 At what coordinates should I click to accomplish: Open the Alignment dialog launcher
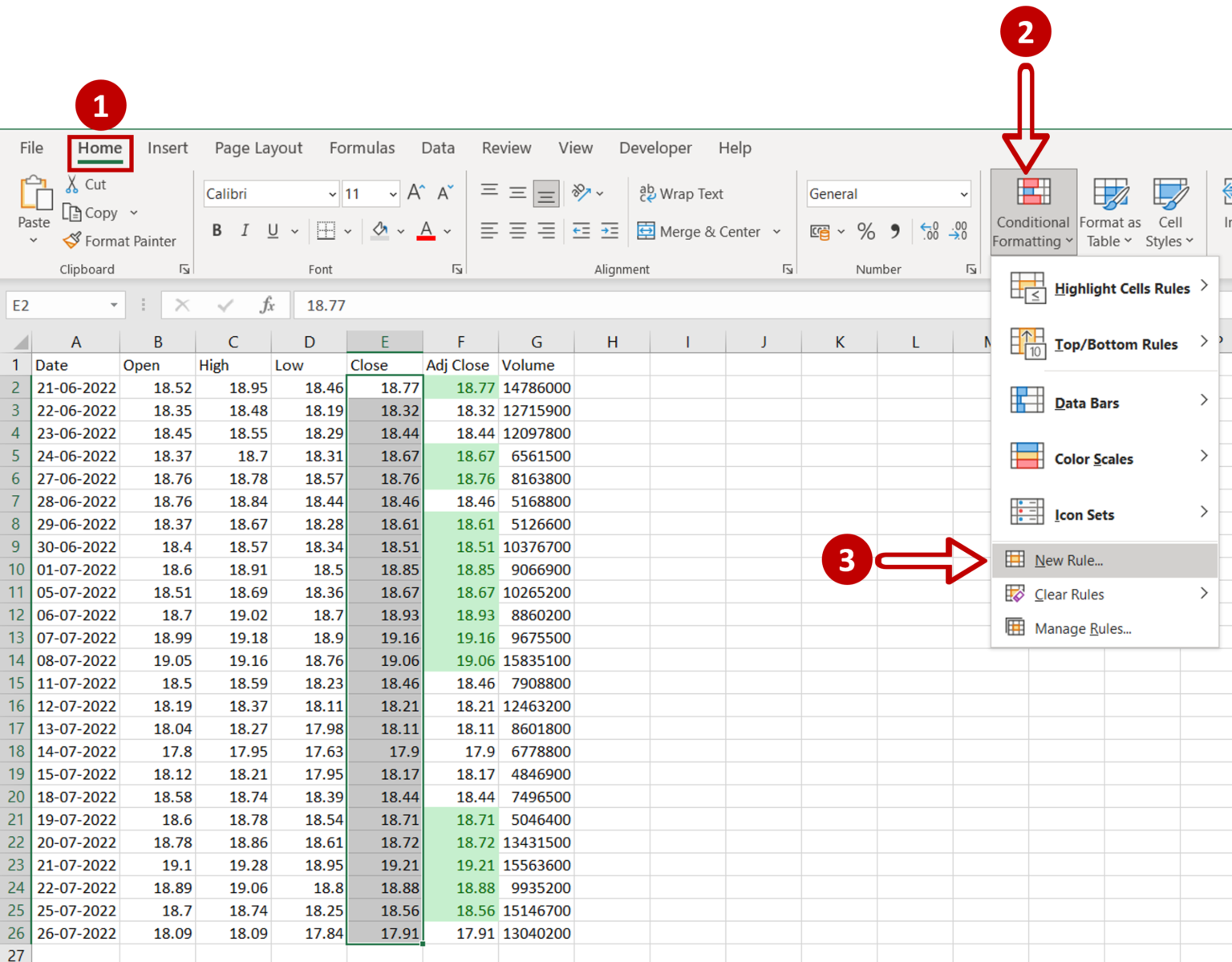[788, 270]
